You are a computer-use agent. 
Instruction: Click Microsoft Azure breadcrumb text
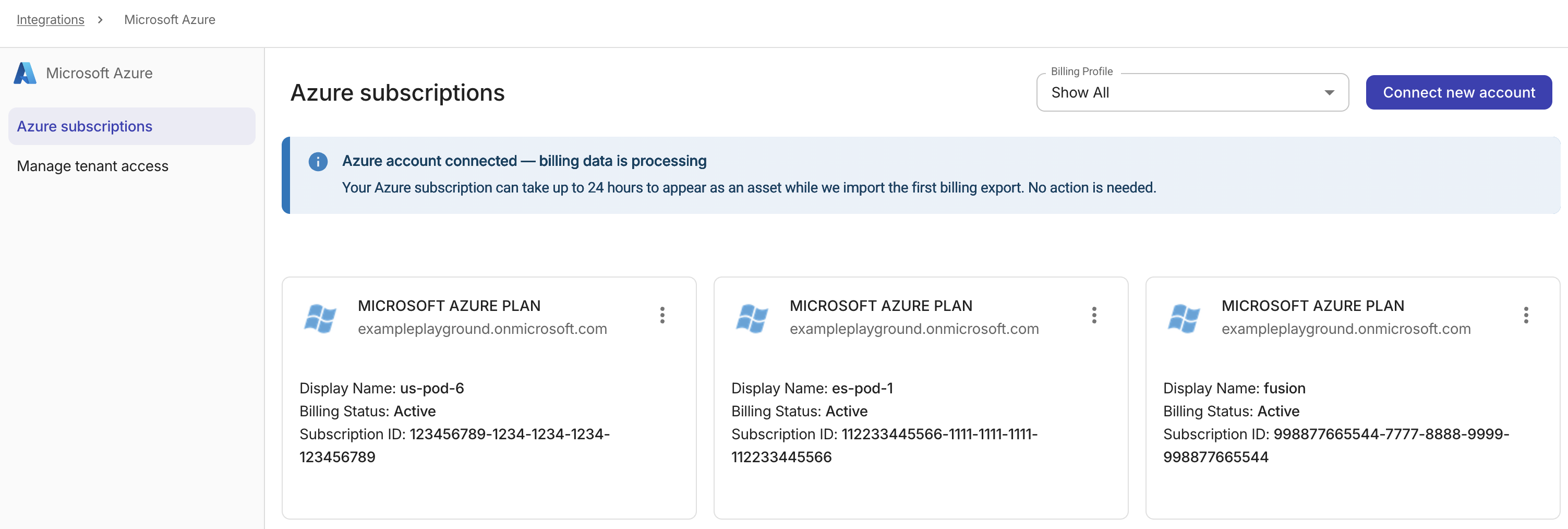[170, 19]
